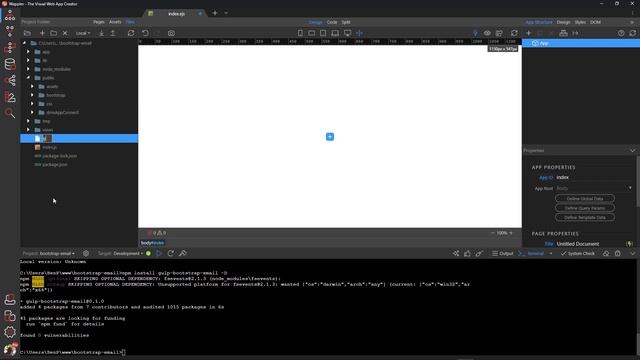Click the App ID input field
The height and width of the screenshot is (360, 640).
[x=594, y=177]
